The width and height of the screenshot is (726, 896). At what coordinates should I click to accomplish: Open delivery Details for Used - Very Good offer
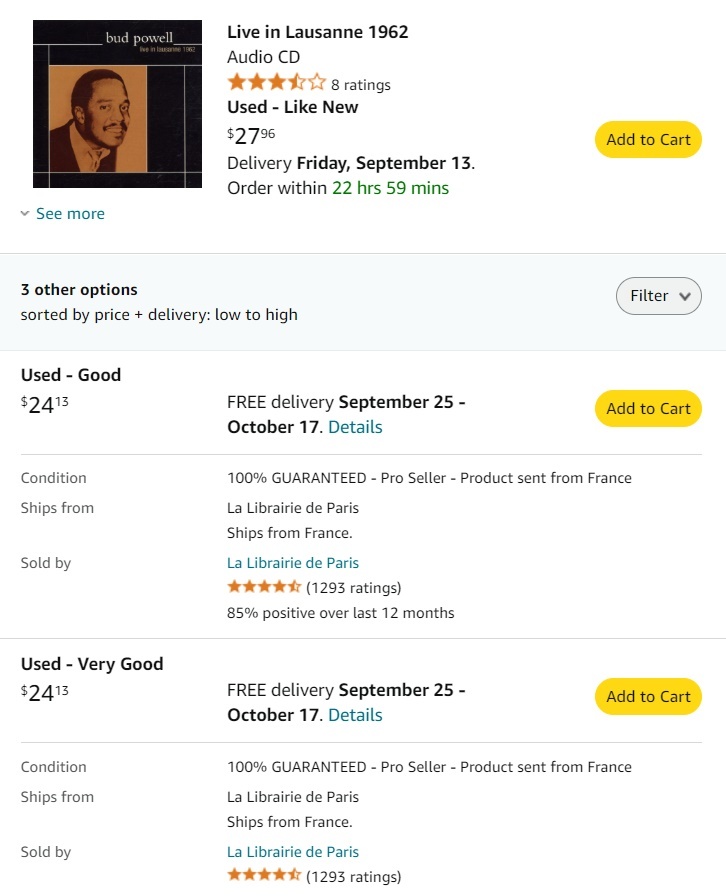[355, 715]
